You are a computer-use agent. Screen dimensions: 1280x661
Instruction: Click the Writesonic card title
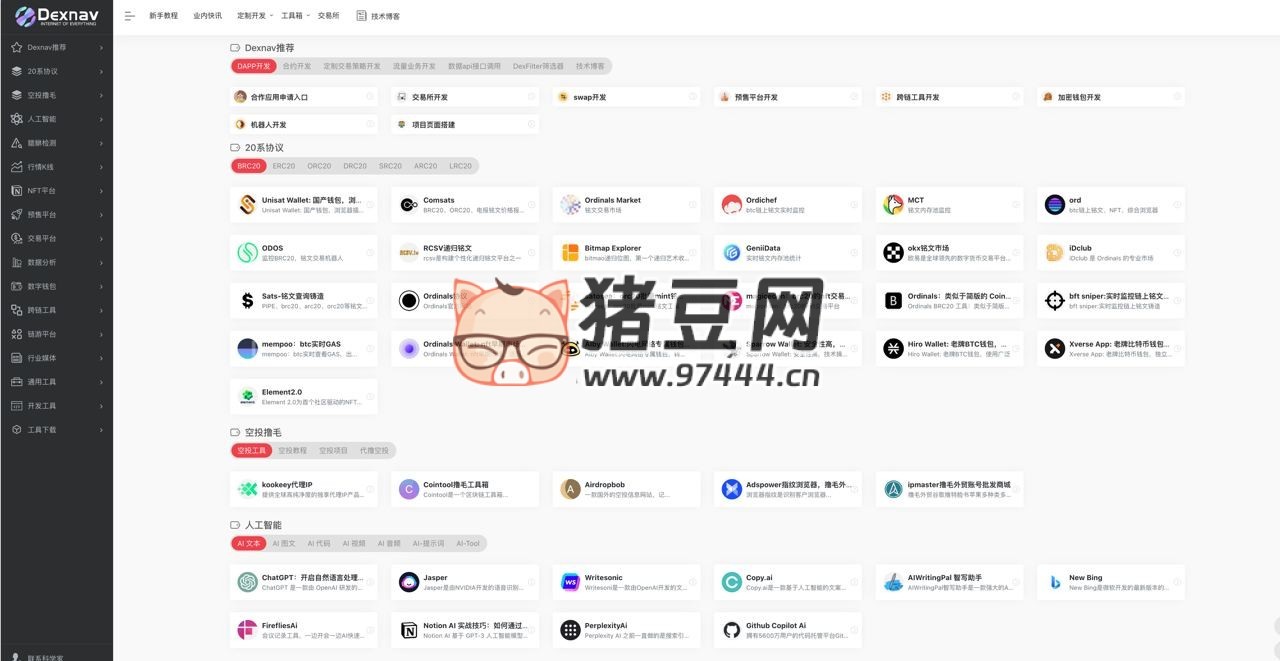pos(604,577)
